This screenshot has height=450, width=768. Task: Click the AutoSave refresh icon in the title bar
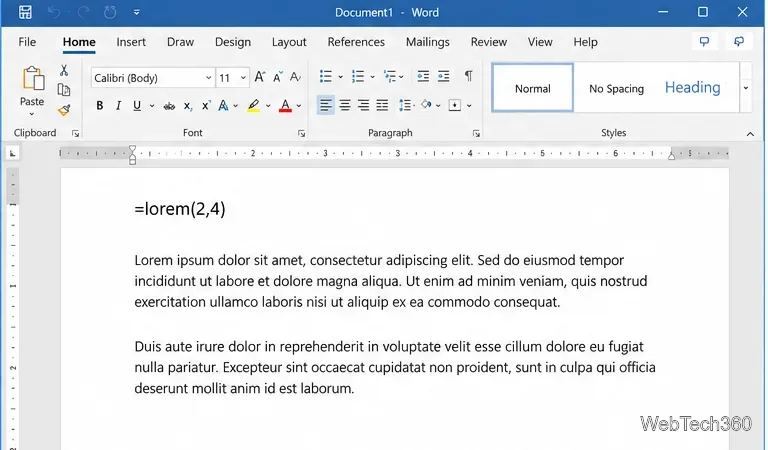pyautogui.click(x=110, y=12)
